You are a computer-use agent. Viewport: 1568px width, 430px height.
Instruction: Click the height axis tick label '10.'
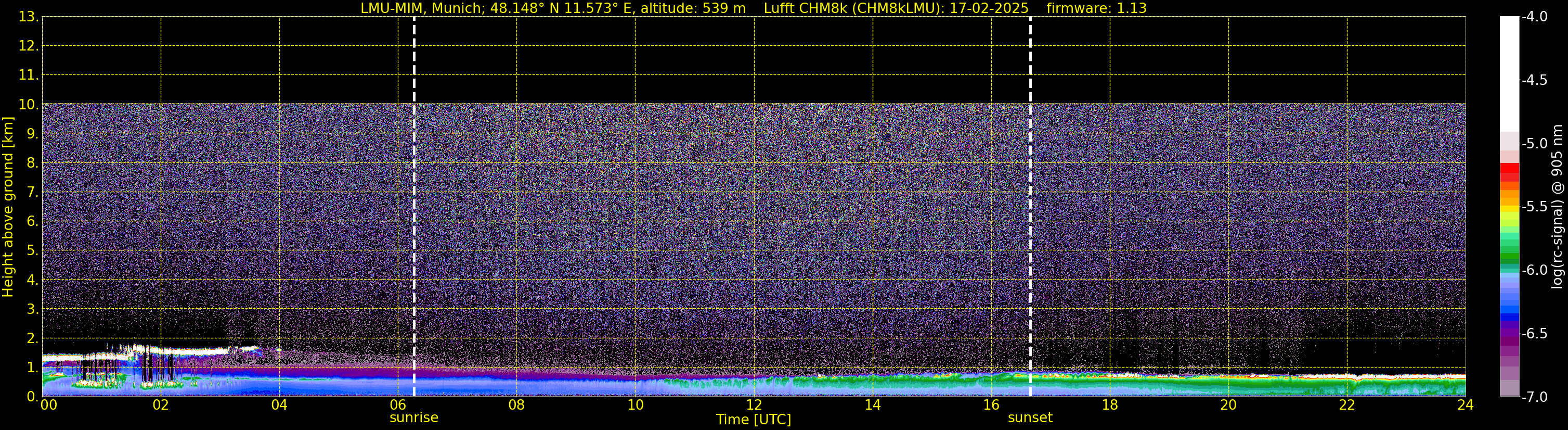[x=29, y=105]
